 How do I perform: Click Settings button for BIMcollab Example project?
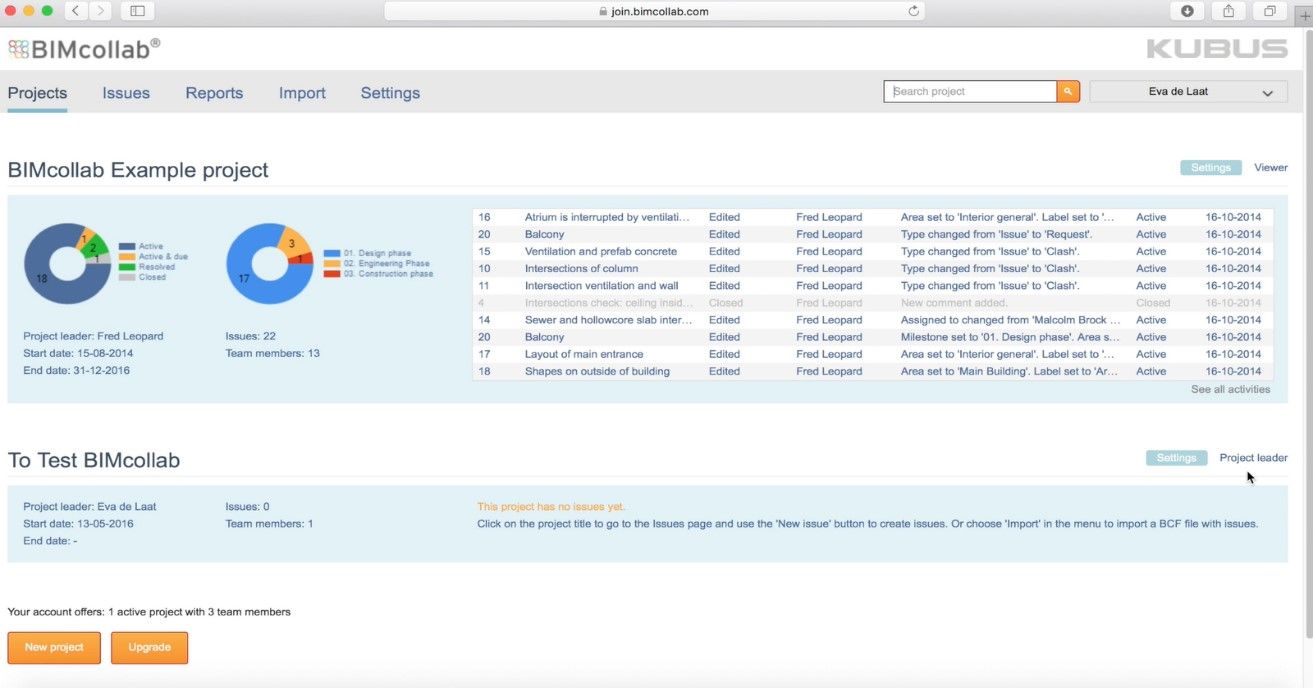(1211, 167)
